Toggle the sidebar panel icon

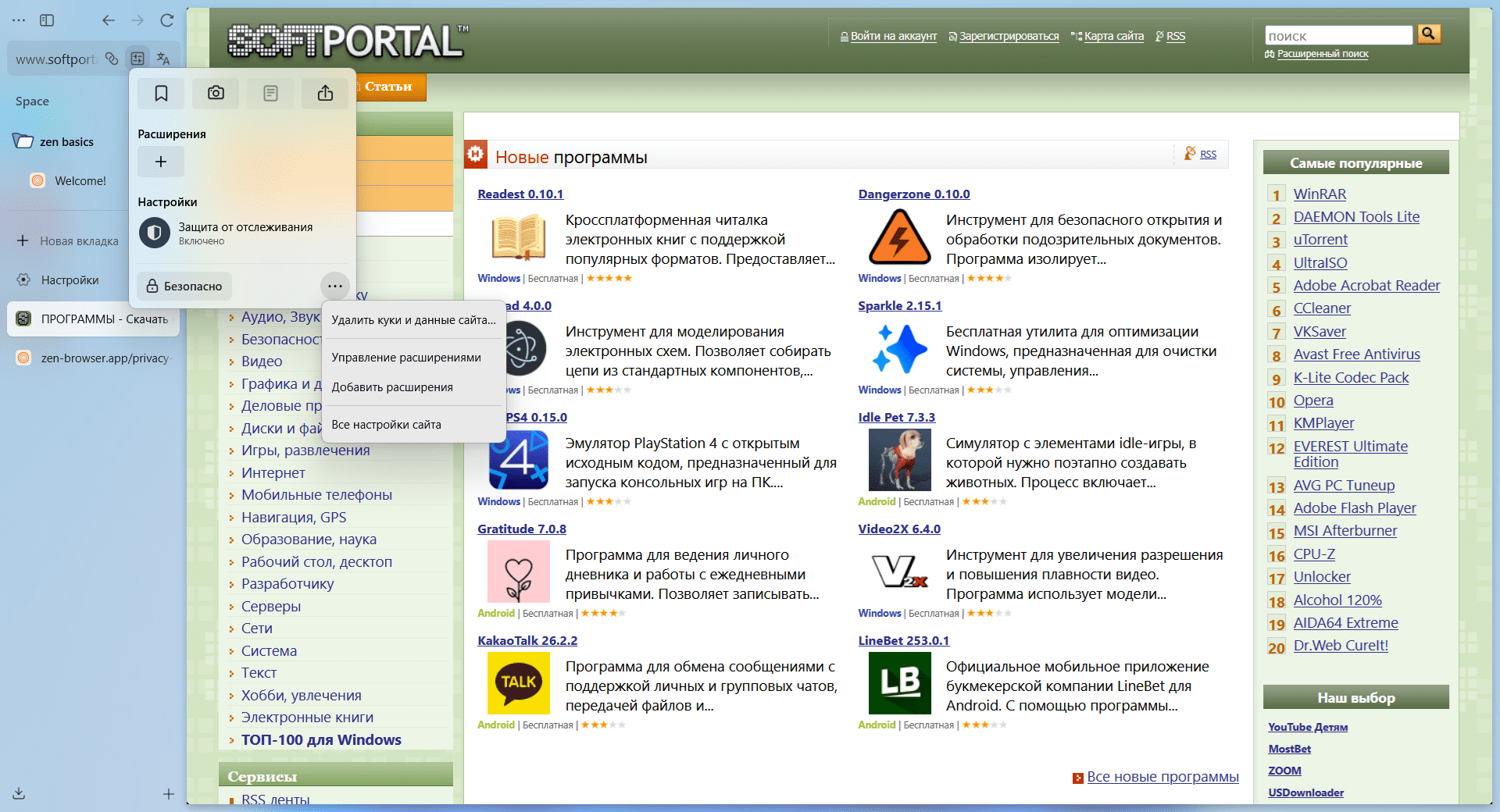tap(47, 20)
